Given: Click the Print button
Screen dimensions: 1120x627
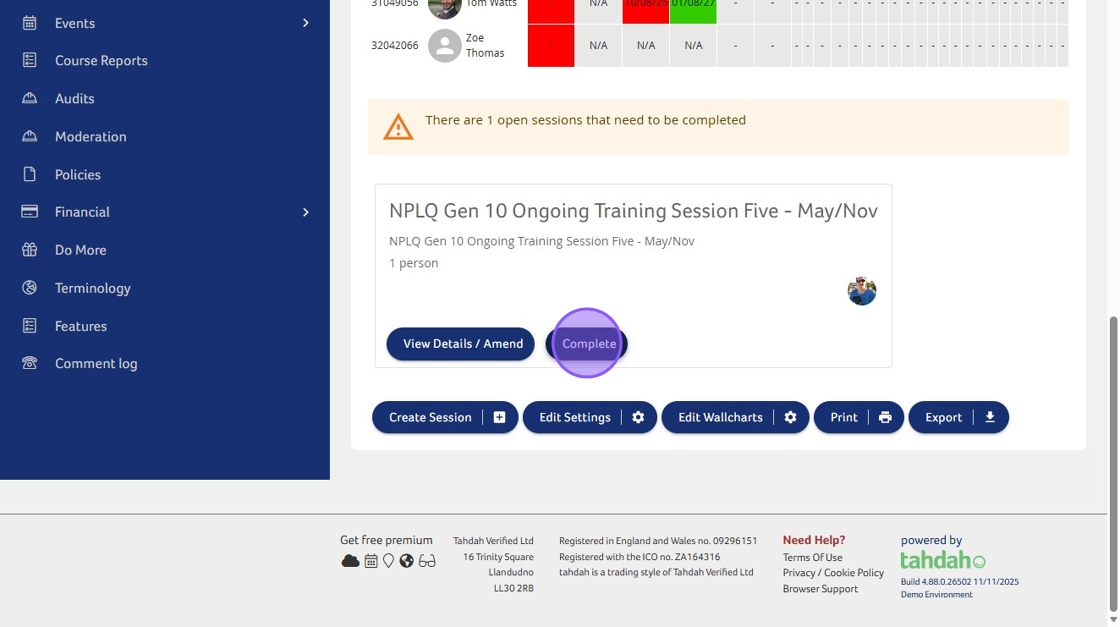Looking at the screenshot, I should pyautogui.click(x=859, y=417).
